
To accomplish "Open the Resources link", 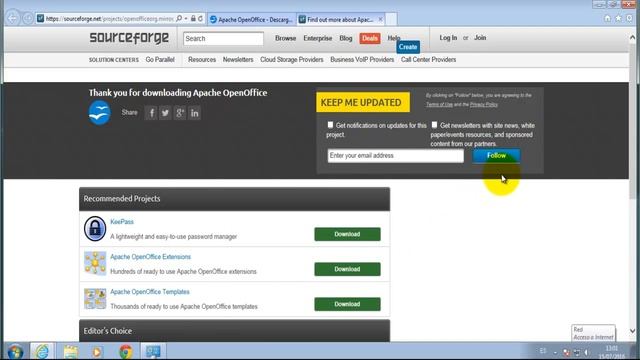I will pos(202,60).
